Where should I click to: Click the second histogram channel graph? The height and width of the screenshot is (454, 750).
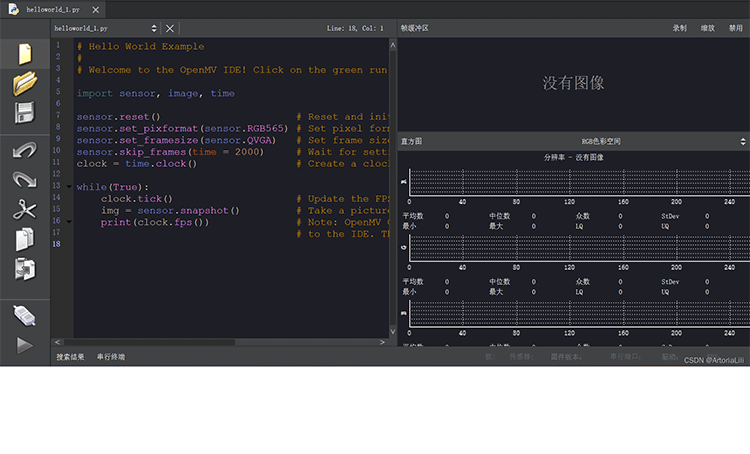point(579,248)
